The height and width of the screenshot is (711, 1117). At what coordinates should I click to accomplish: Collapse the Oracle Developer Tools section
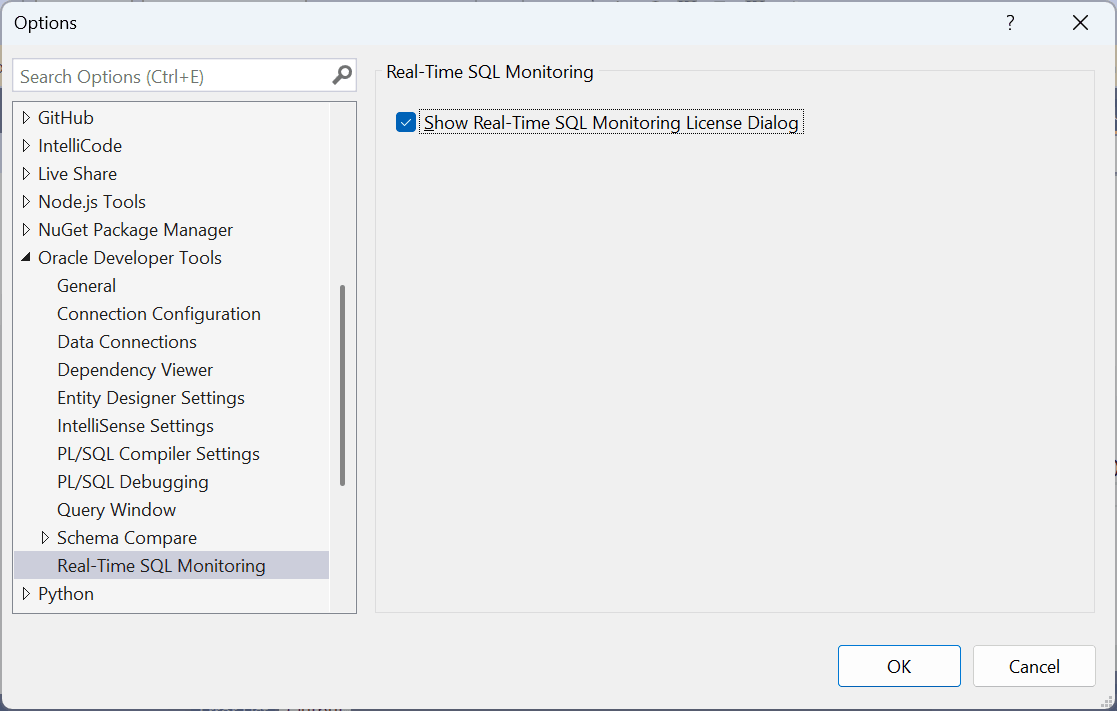(x=26, y=257)
